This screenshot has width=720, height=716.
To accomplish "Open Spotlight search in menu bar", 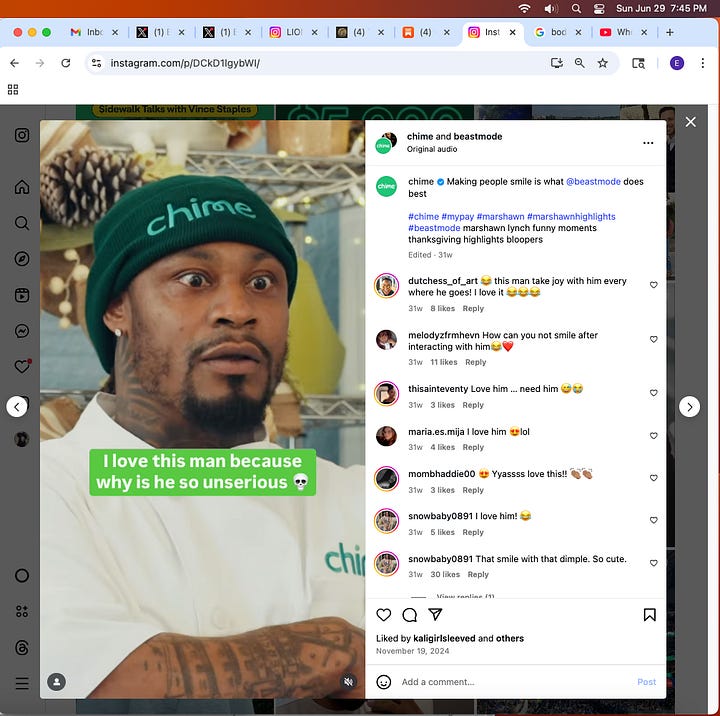I will pos(576,8).
